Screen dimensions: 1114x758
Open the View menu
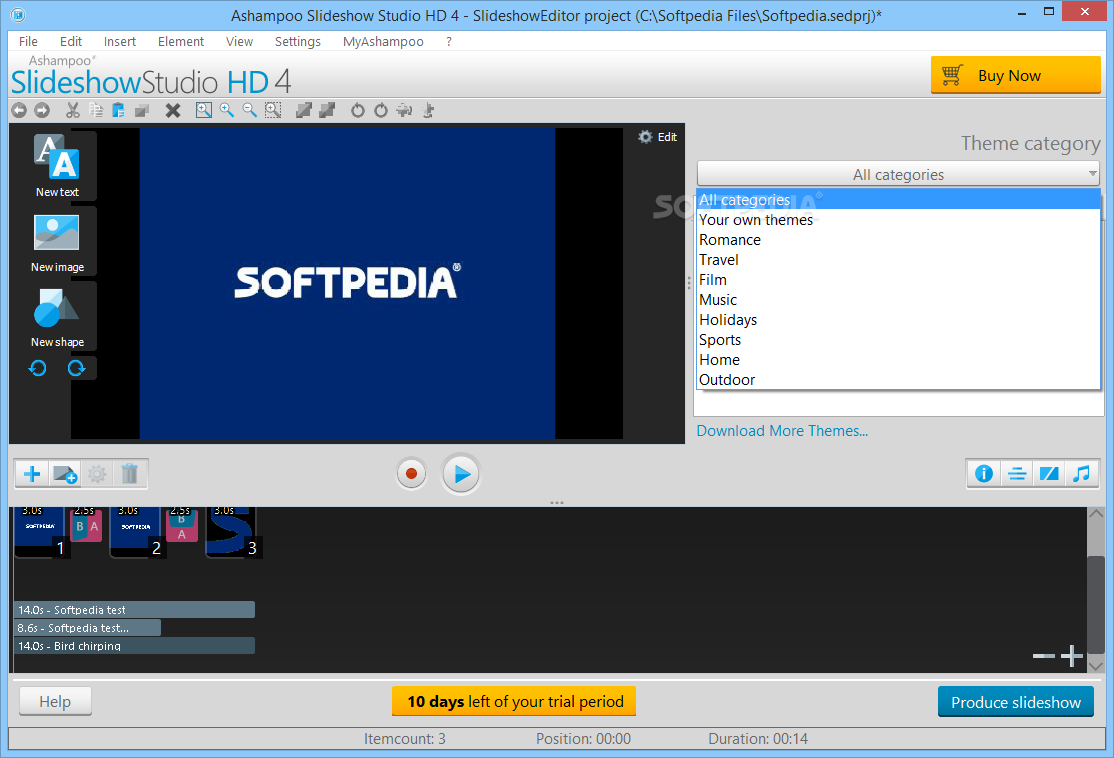[239, 41]
